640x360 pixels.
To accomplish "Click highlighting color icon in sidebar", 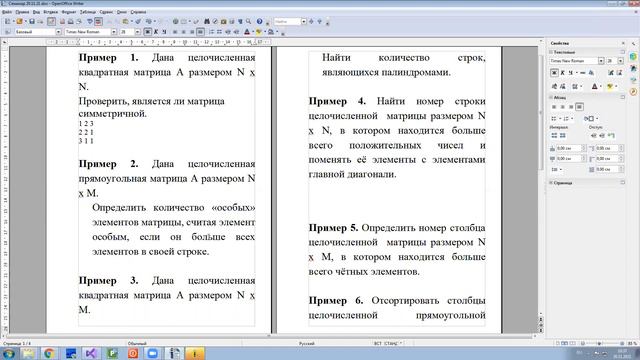I will pyautogui.click(x=610, y=86).
